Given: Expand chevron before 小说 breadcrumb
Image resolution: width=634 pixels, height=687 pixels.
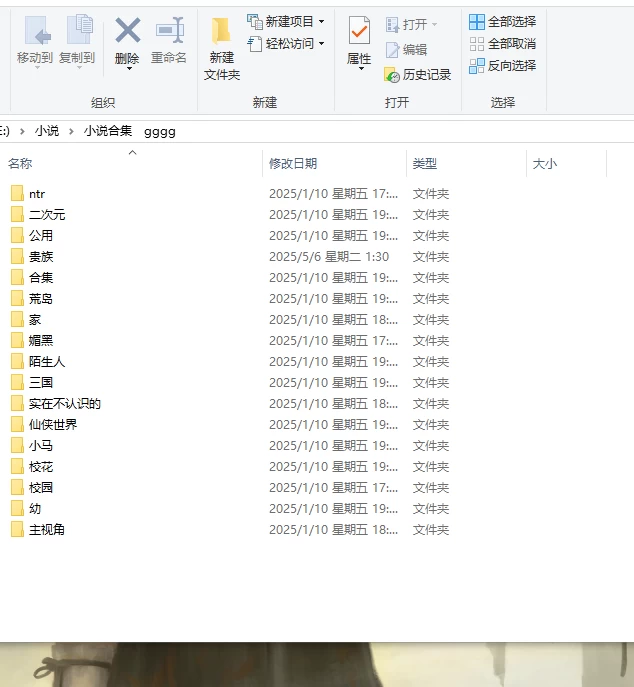Looking at the screenshot, I should pyautogui.click(x=22, y=131).
